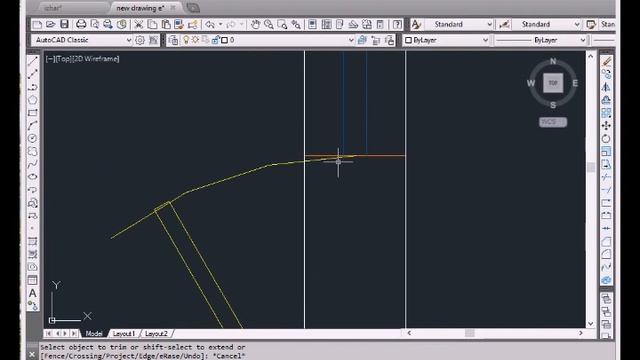Select the Polygon draw tool
640x360 pixels.
[x=33, y=100]
